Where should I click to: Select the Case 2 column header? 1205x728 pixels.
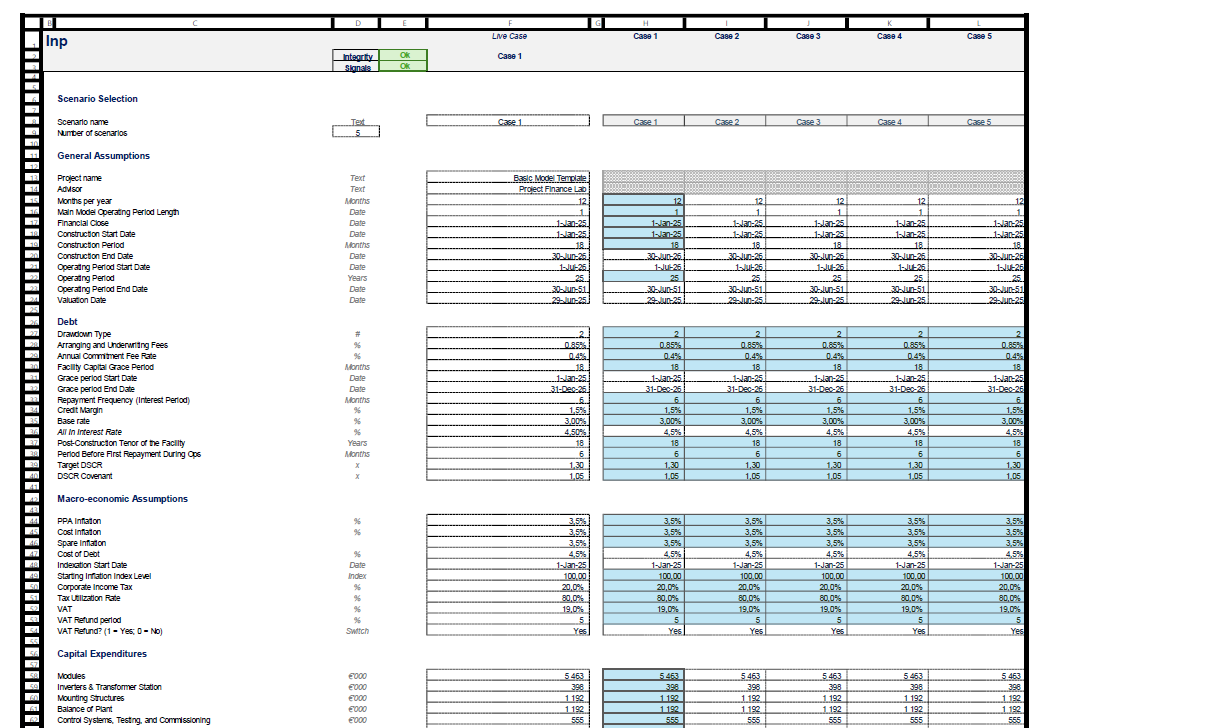tap(726, 36)
